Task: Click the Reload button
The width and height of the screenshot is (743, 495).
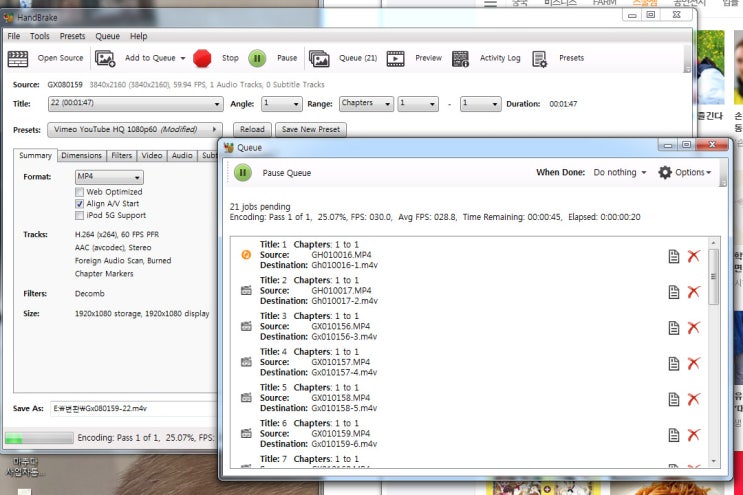Action: (252, 130)
